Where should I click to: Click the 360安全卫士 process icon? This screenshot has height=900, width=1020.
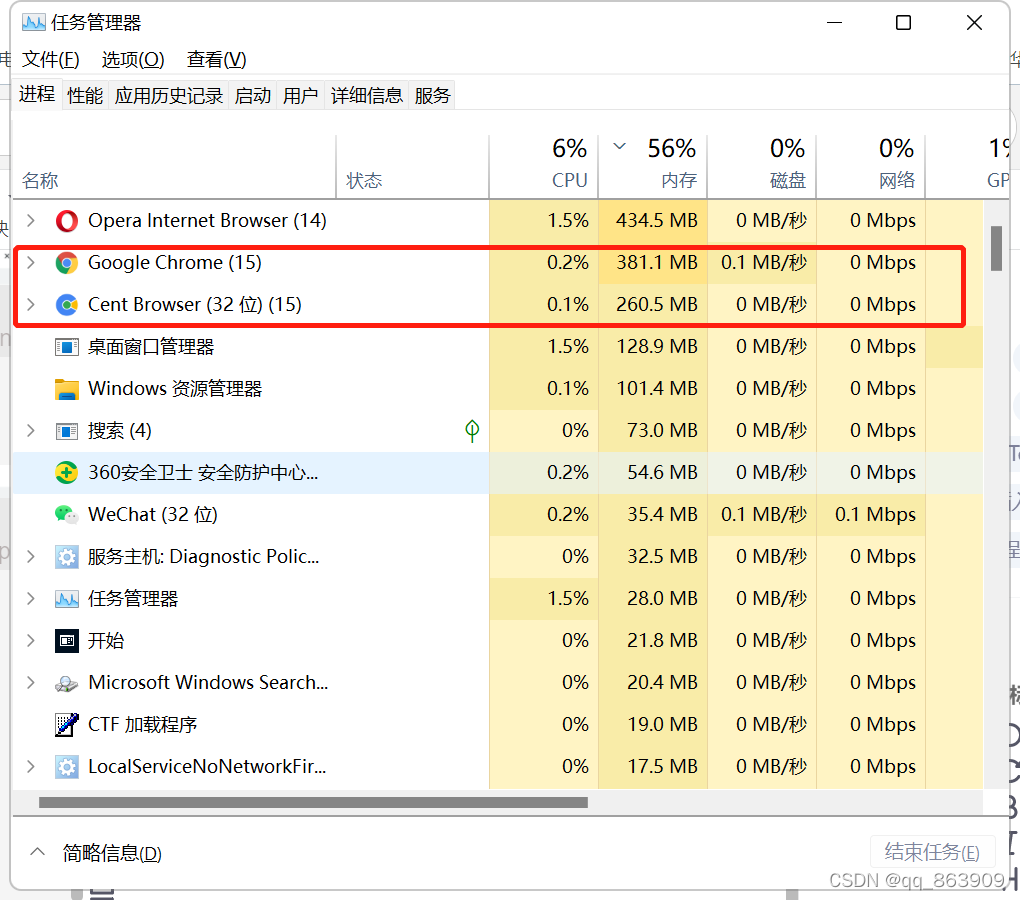(x=66, y=473)
